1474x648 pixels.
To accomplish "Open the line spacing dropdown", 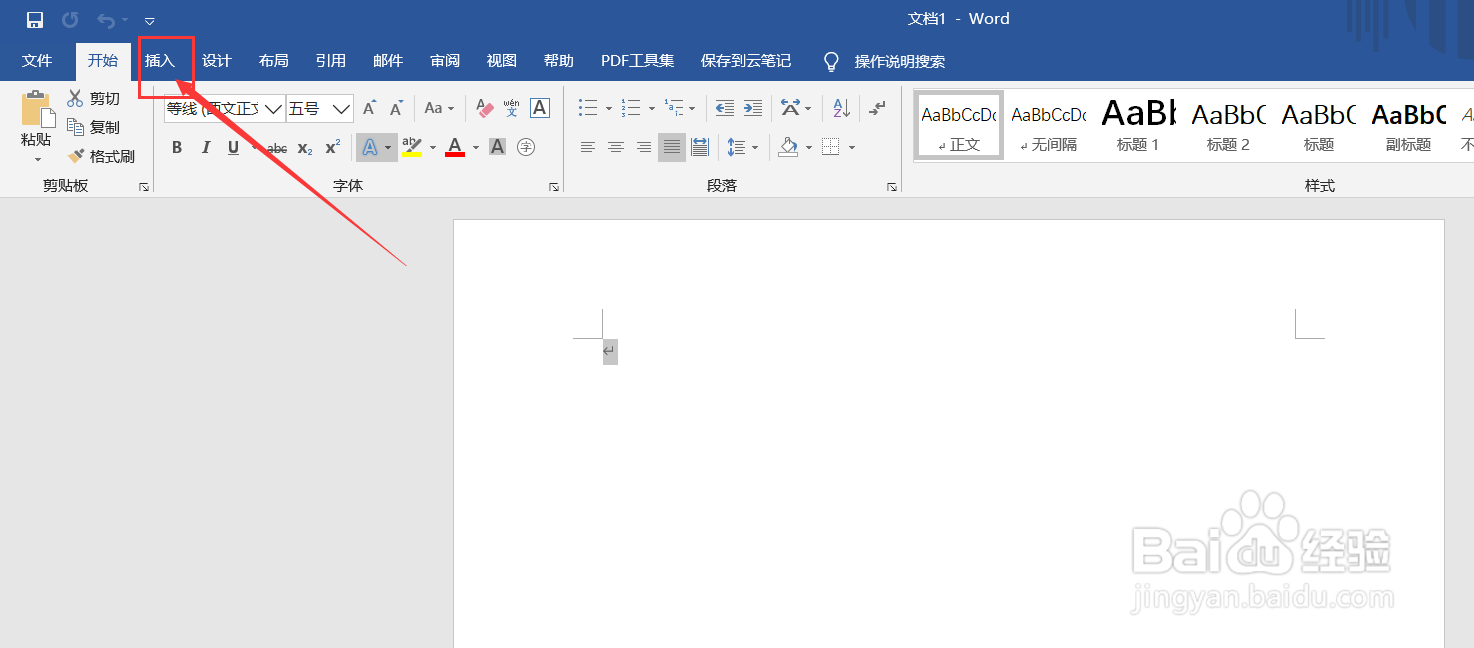I will click(741, 148).
